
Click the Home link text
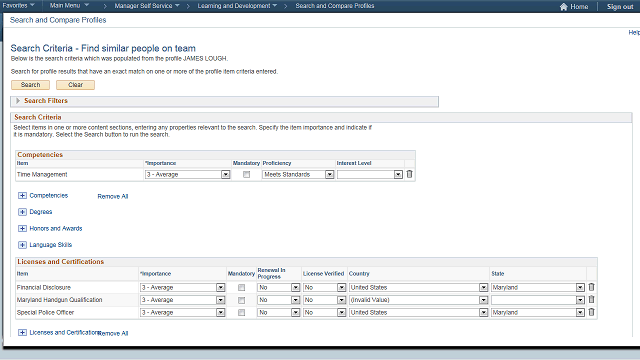click(579, 7)
